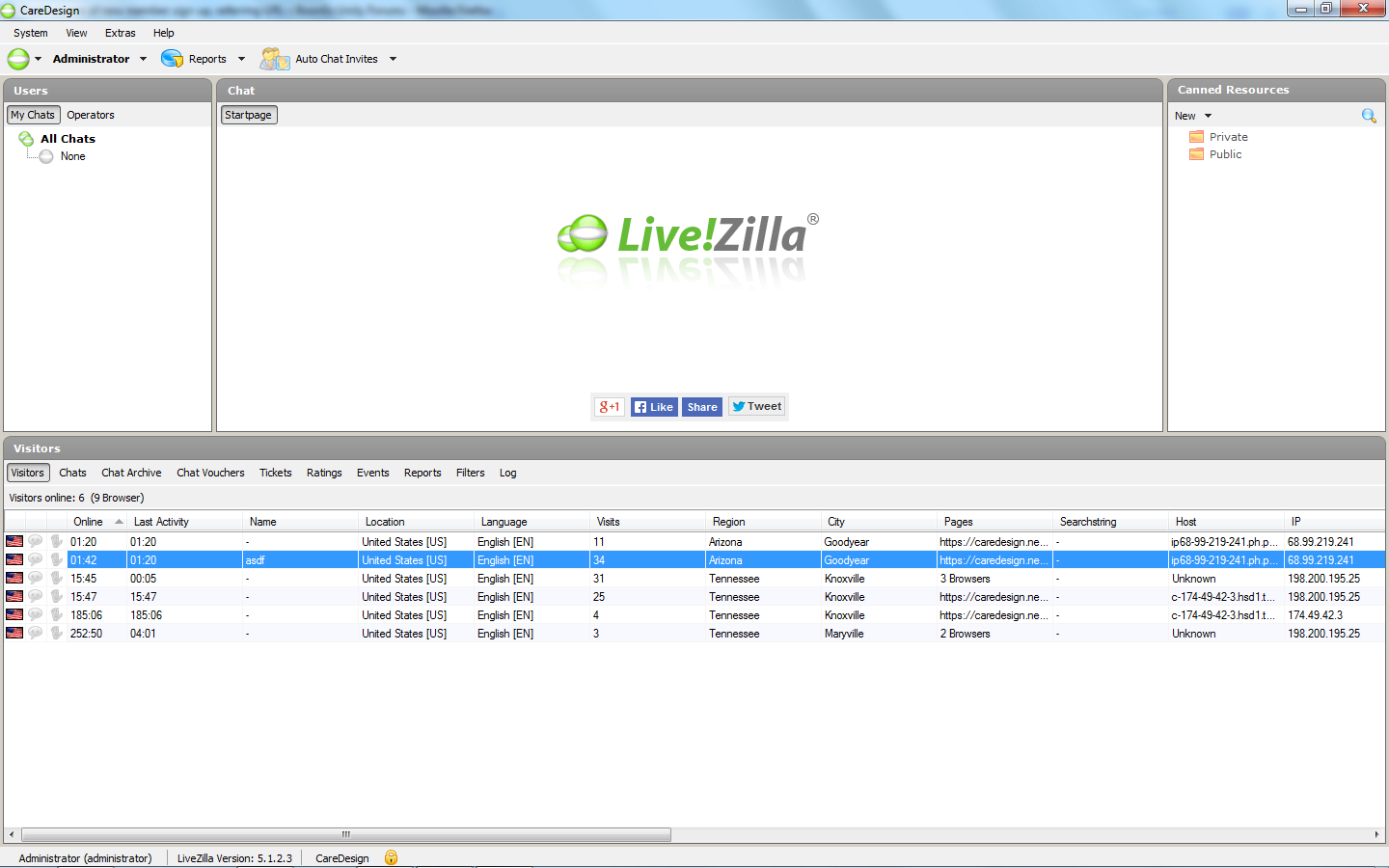This screenshot has height=868, width=1389.
Task: Click the chat bubble icon in the 15:47 visitor row
Action: point(36,596)
